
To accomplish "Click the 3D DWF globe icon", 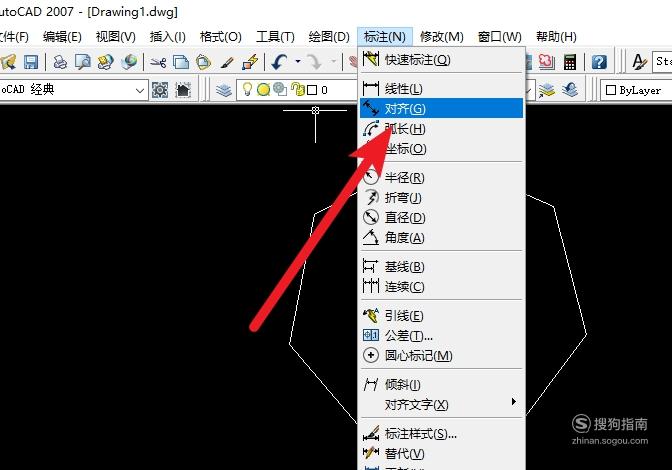I will click(129, 62).
